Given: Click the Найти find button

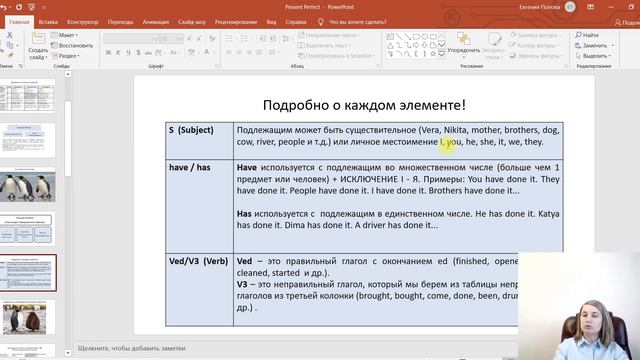Looking at the screenshot, I should pos(587,35).
